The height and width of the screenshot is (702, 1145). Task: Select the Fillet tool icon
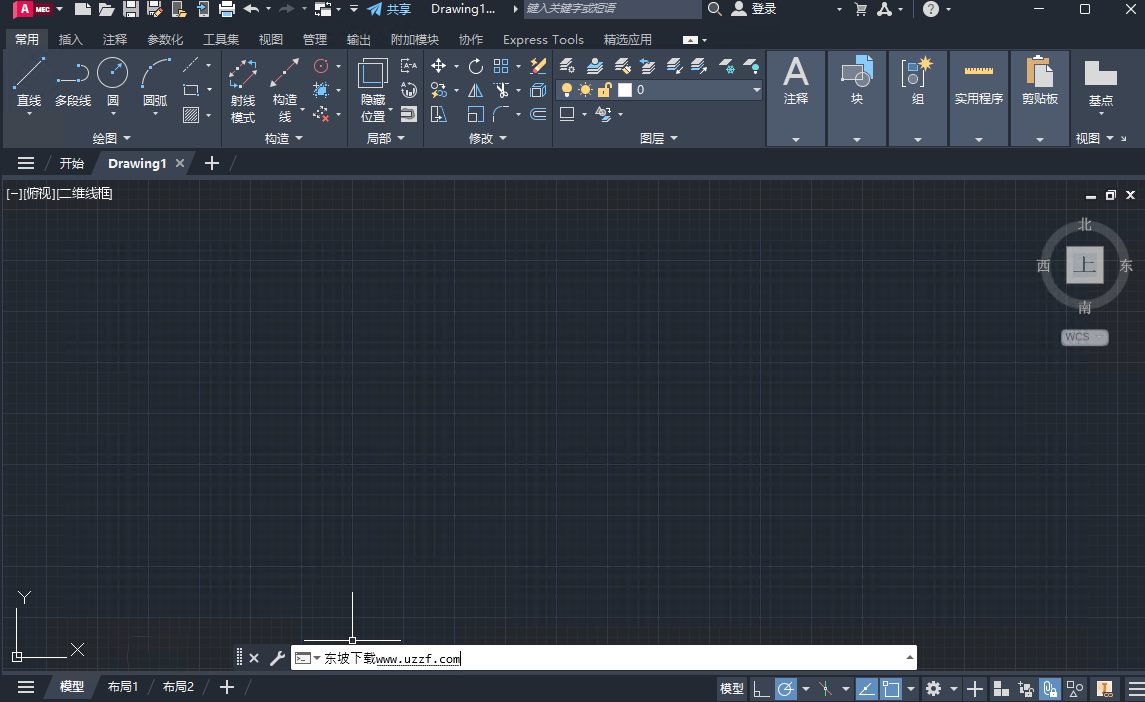coord(501,114)
